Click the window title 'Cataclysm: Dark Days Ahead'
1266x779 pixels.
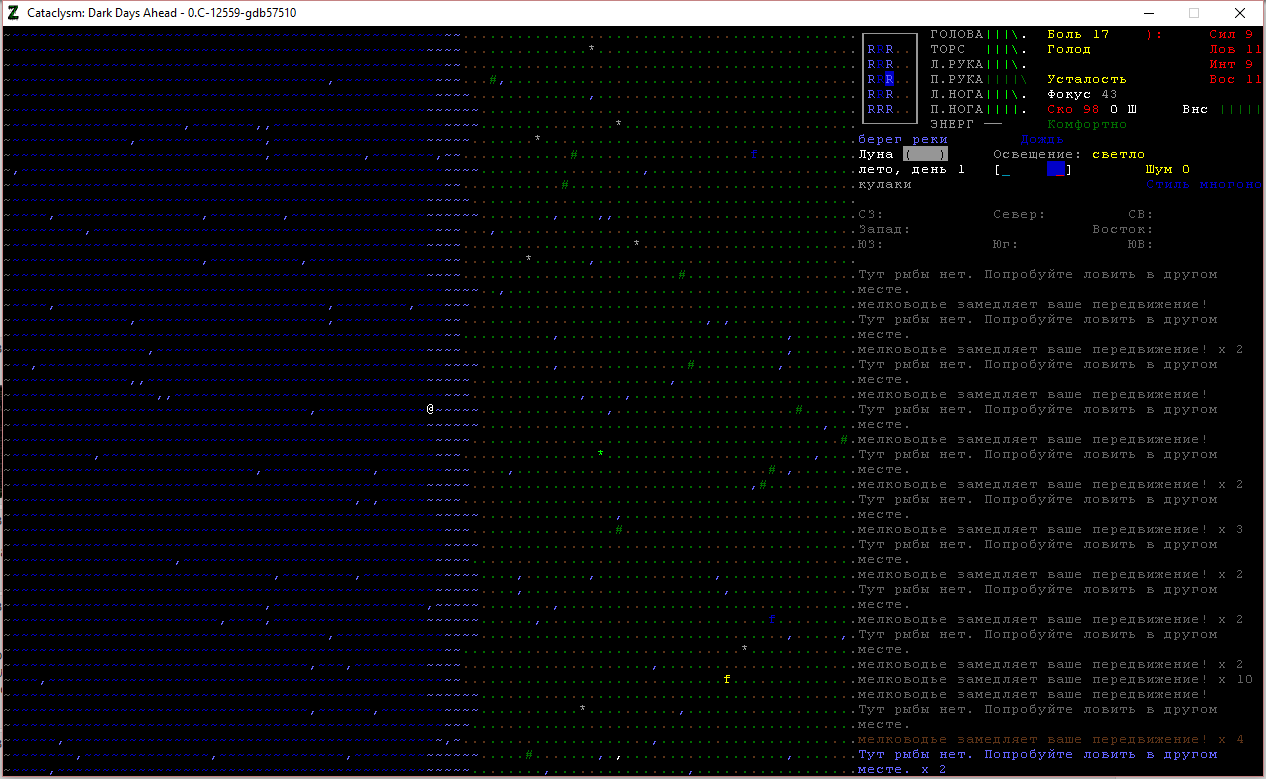tap(161, 12)
